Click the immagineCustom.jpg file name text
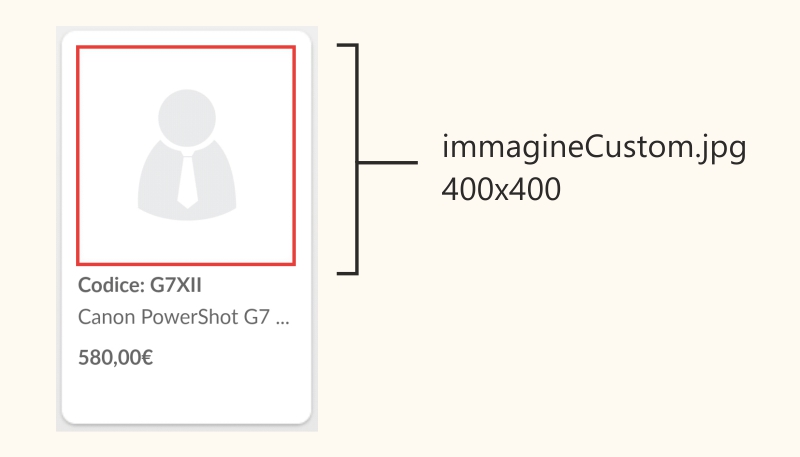The image size is (800, 457). pyautogui.click(x=594, y=150)
